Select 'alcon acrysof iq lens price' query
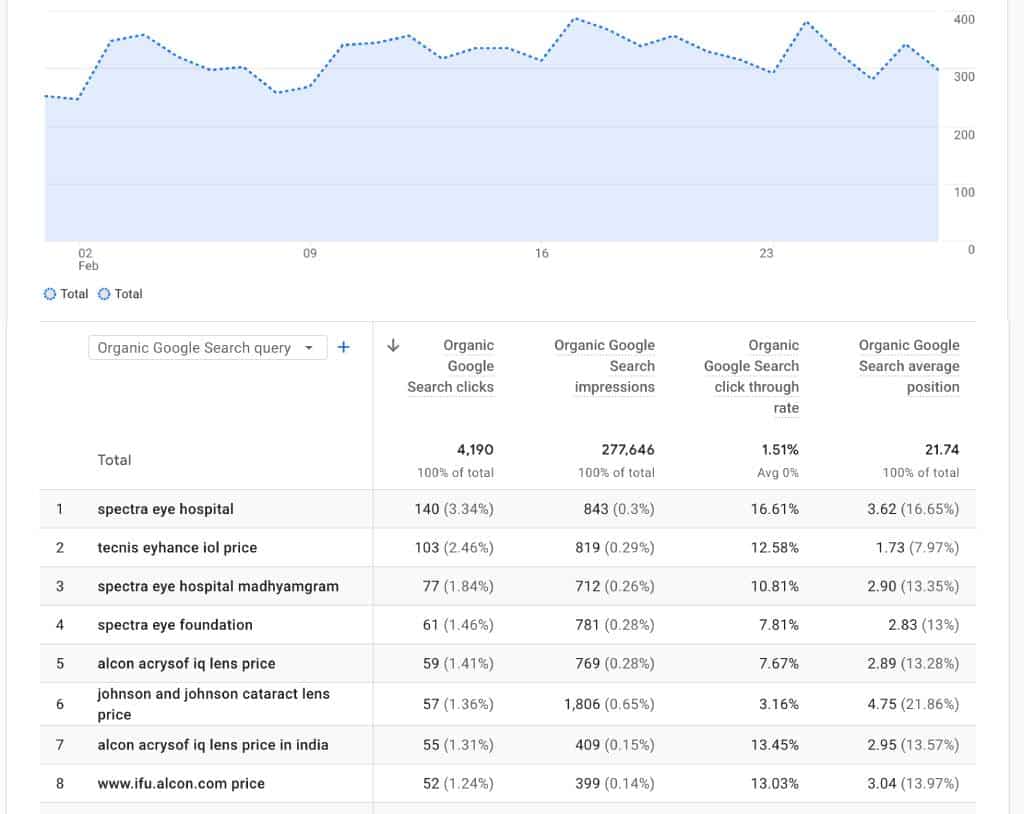 pos(186,663)
